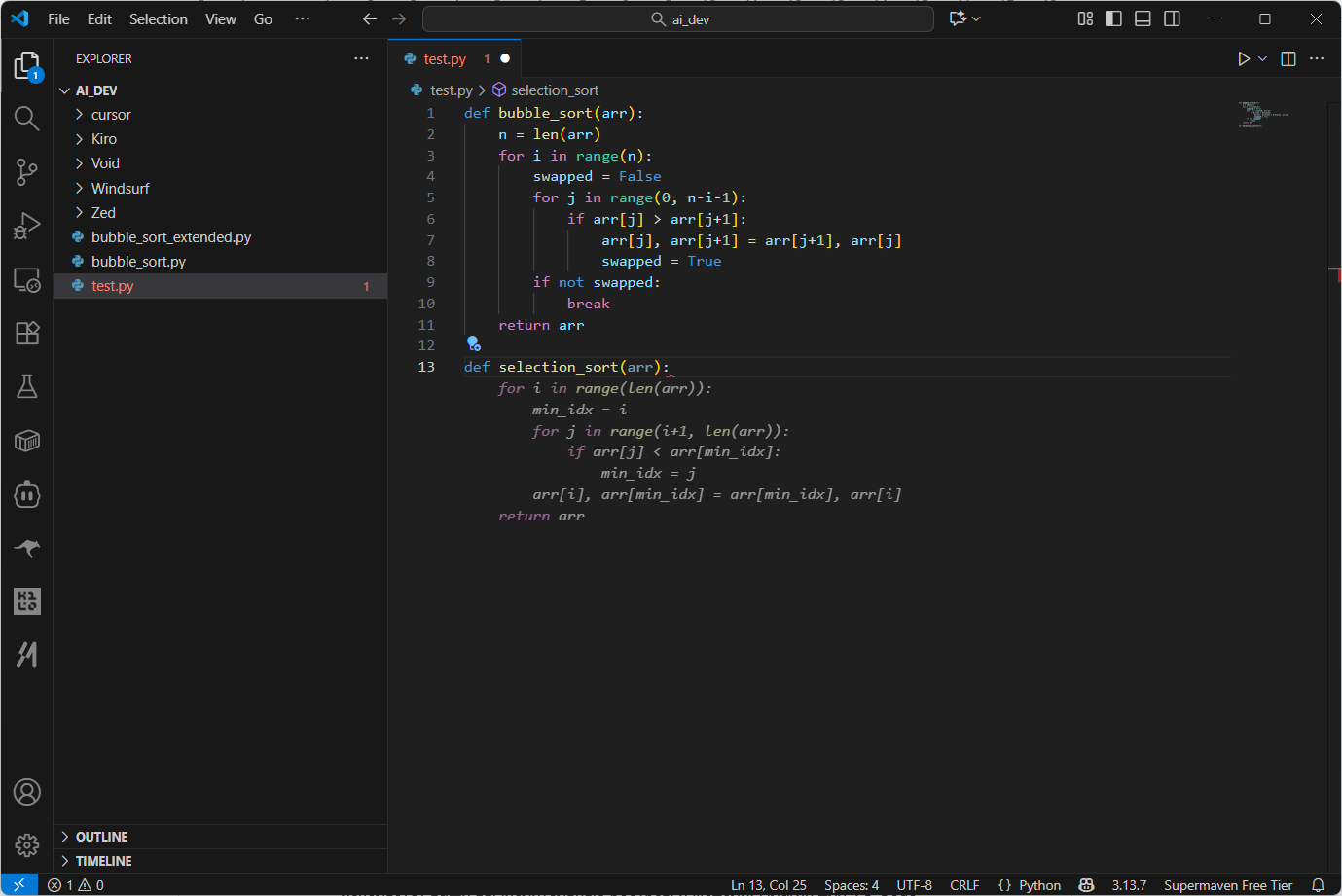The height and width of the screenshot is (896, 1342).
Task: Open the Manage settings gear
Action: point(26,844)
